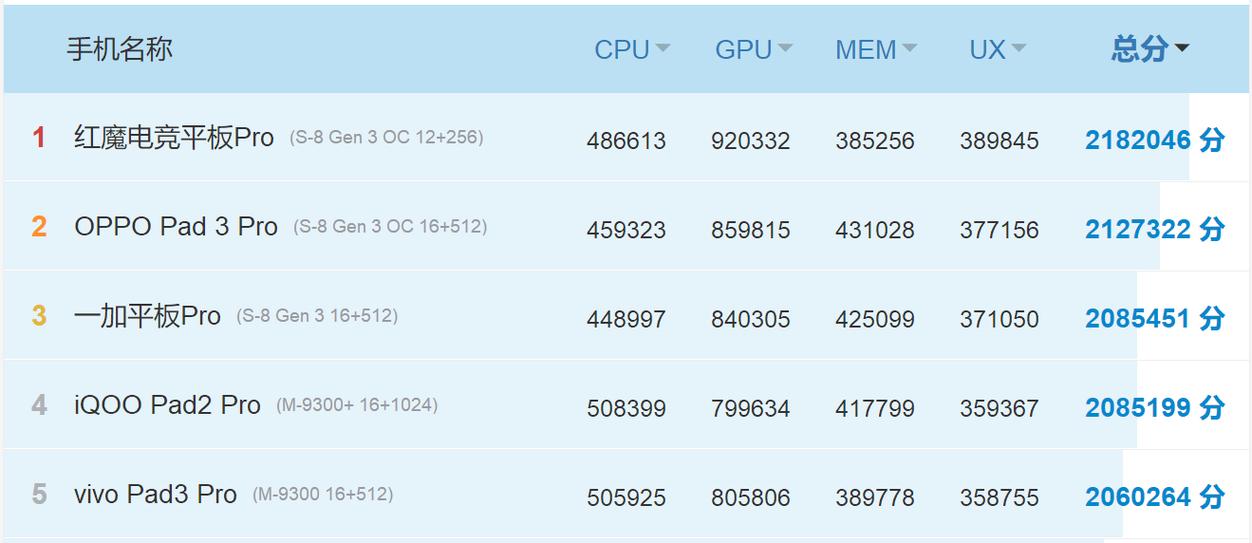Viewport: 1252px width, 543px height.
Task: Click rank number 5 badge
Action: click(39, 494)
